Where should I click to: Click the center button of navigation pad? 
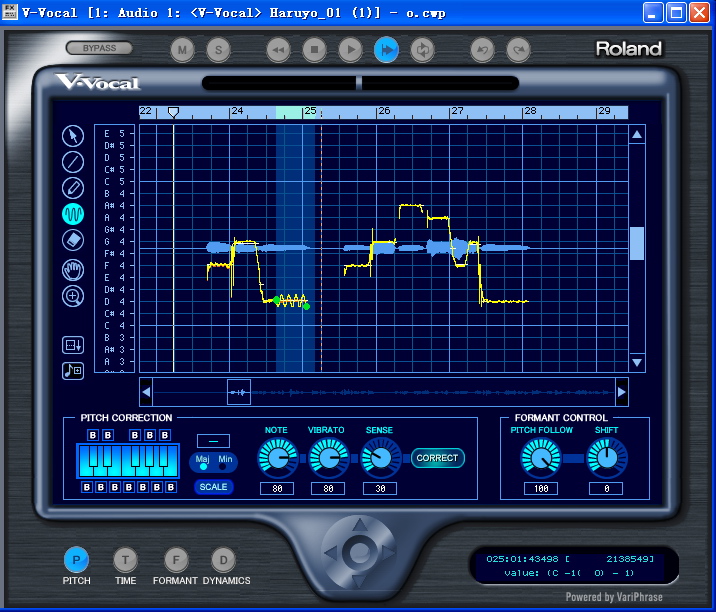(x=360, y=553)
